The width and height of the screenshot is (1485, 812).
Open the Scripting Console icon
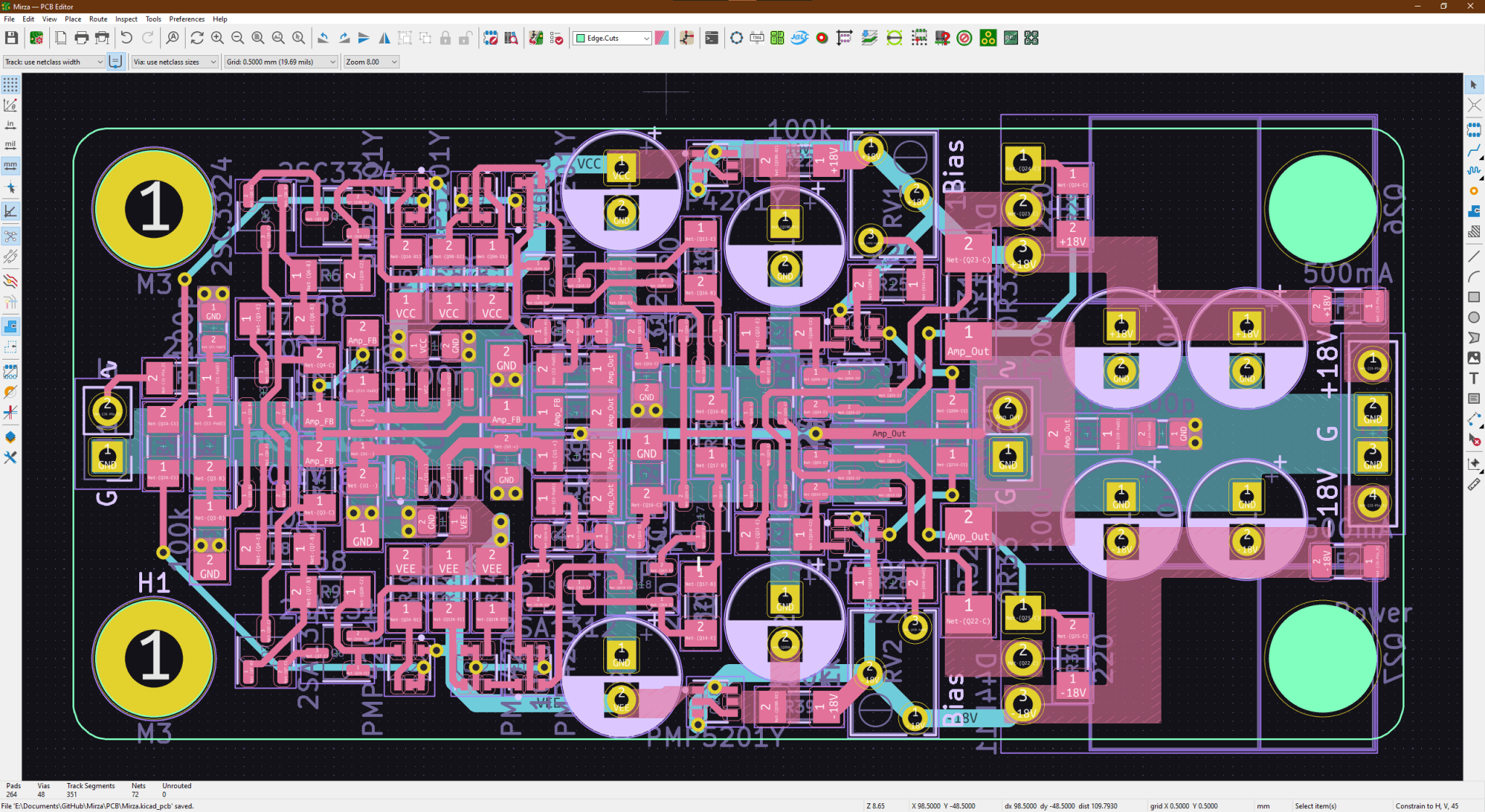711,38
